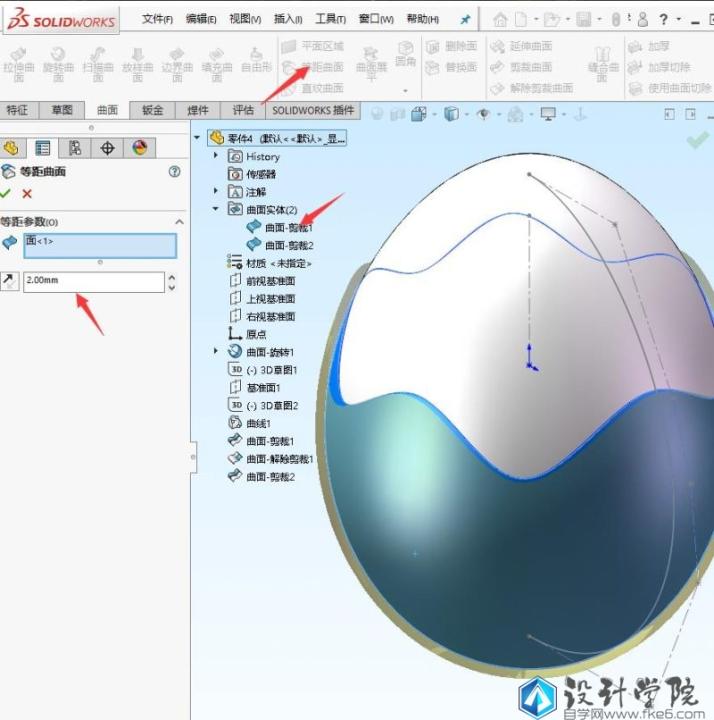Viewport: 714px width, 720px height.
Task: Click the flip offset direction button
Action: click(10, 282)
